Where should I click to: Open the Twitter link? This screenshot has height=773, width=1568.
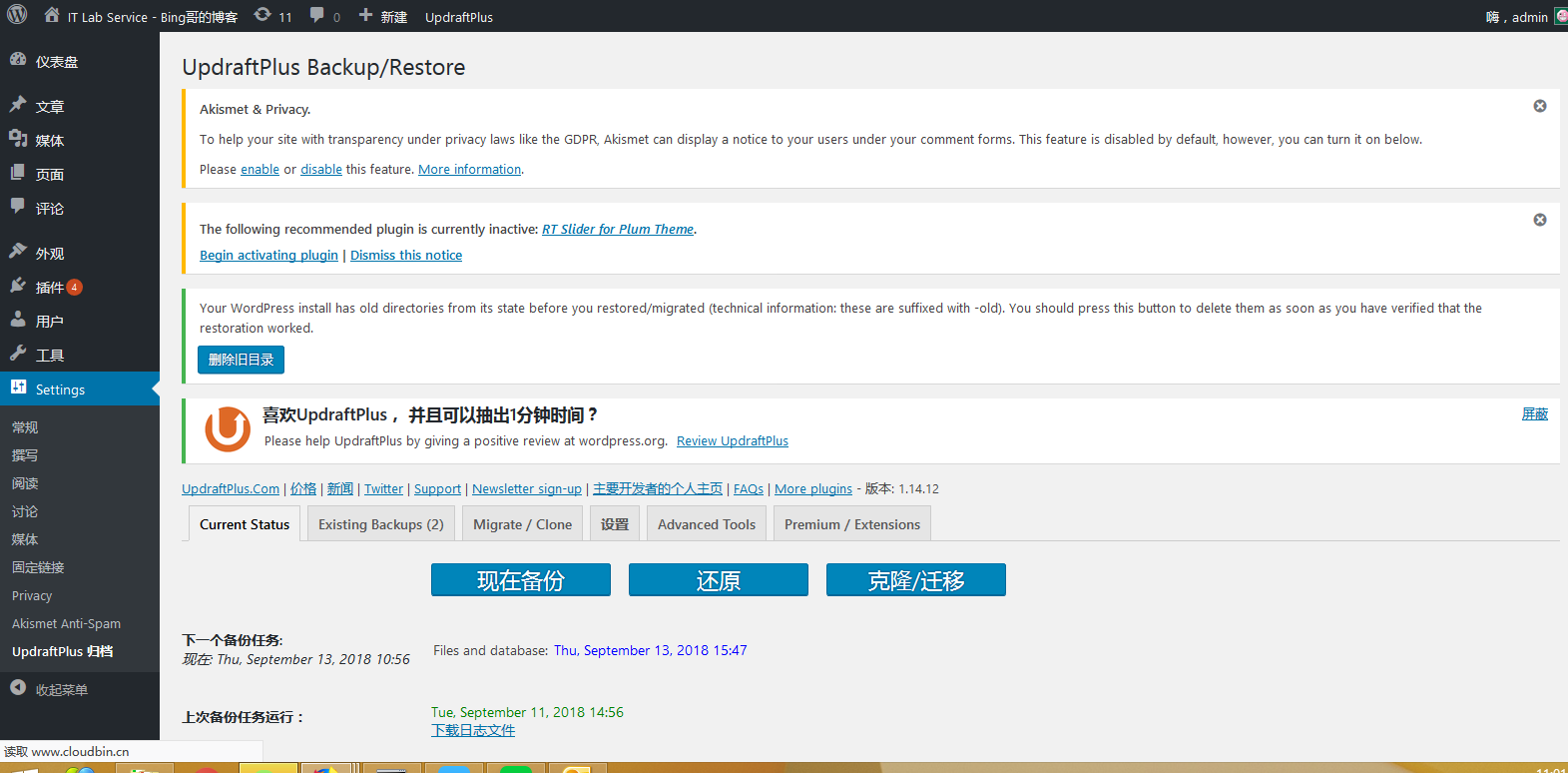(x=383, y=489)
